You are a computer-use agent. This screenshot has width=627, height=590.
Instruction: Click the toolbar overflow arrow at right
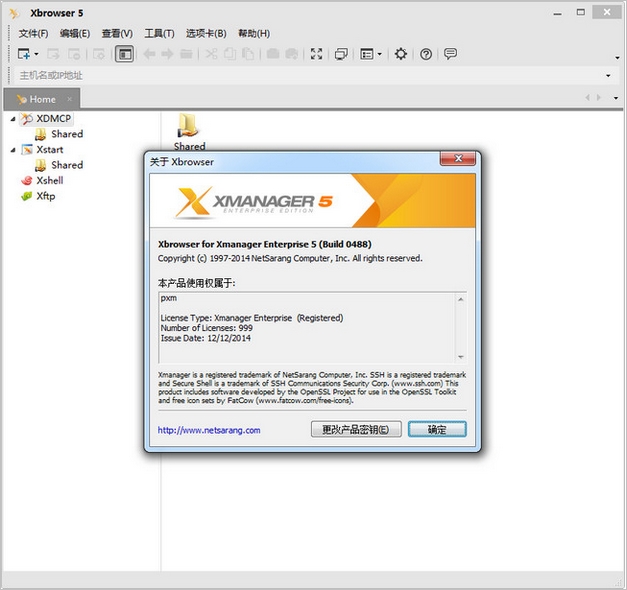[617, 58]
